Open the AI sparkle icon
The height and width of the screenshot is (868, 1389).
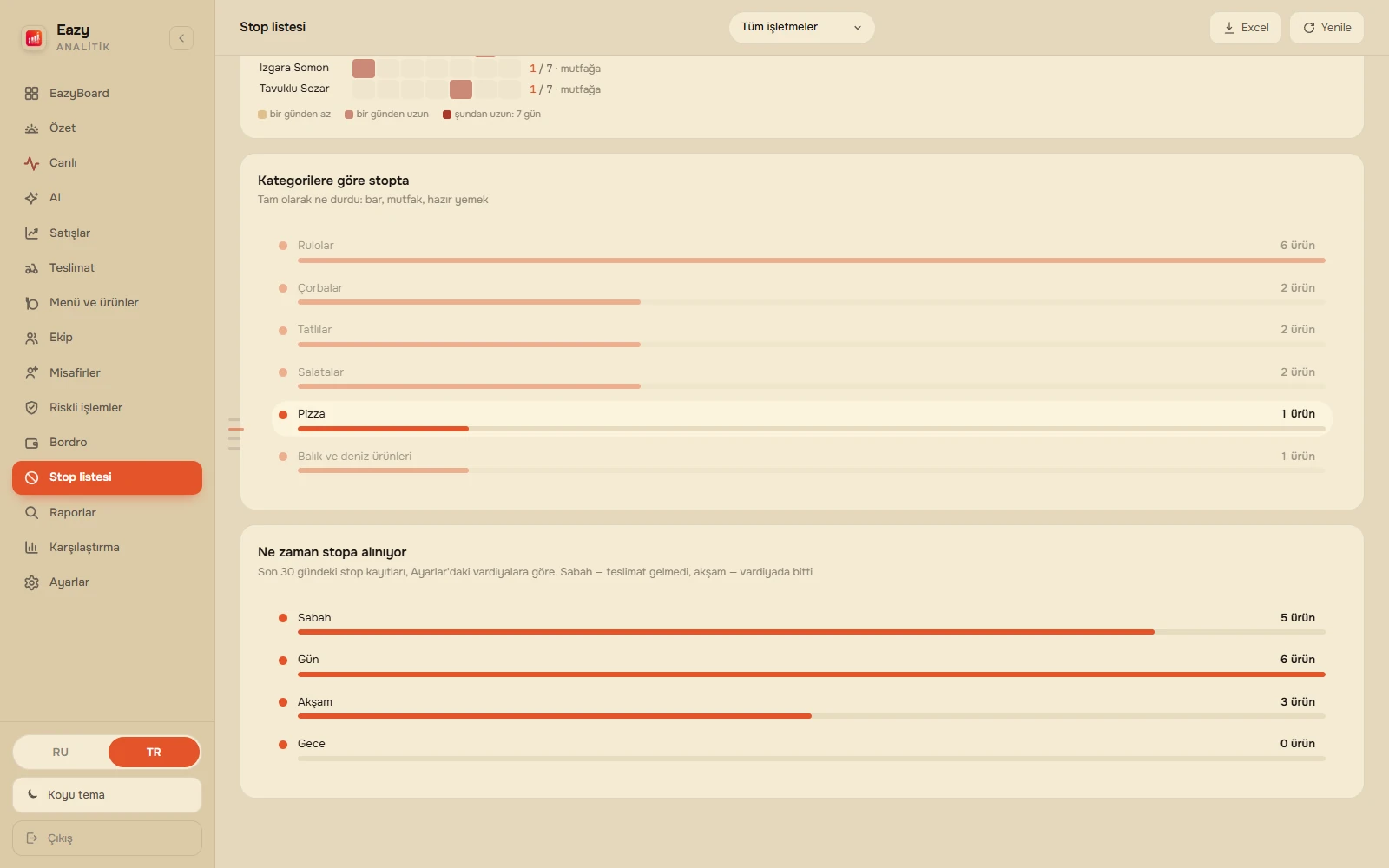[x=32, y=198]
